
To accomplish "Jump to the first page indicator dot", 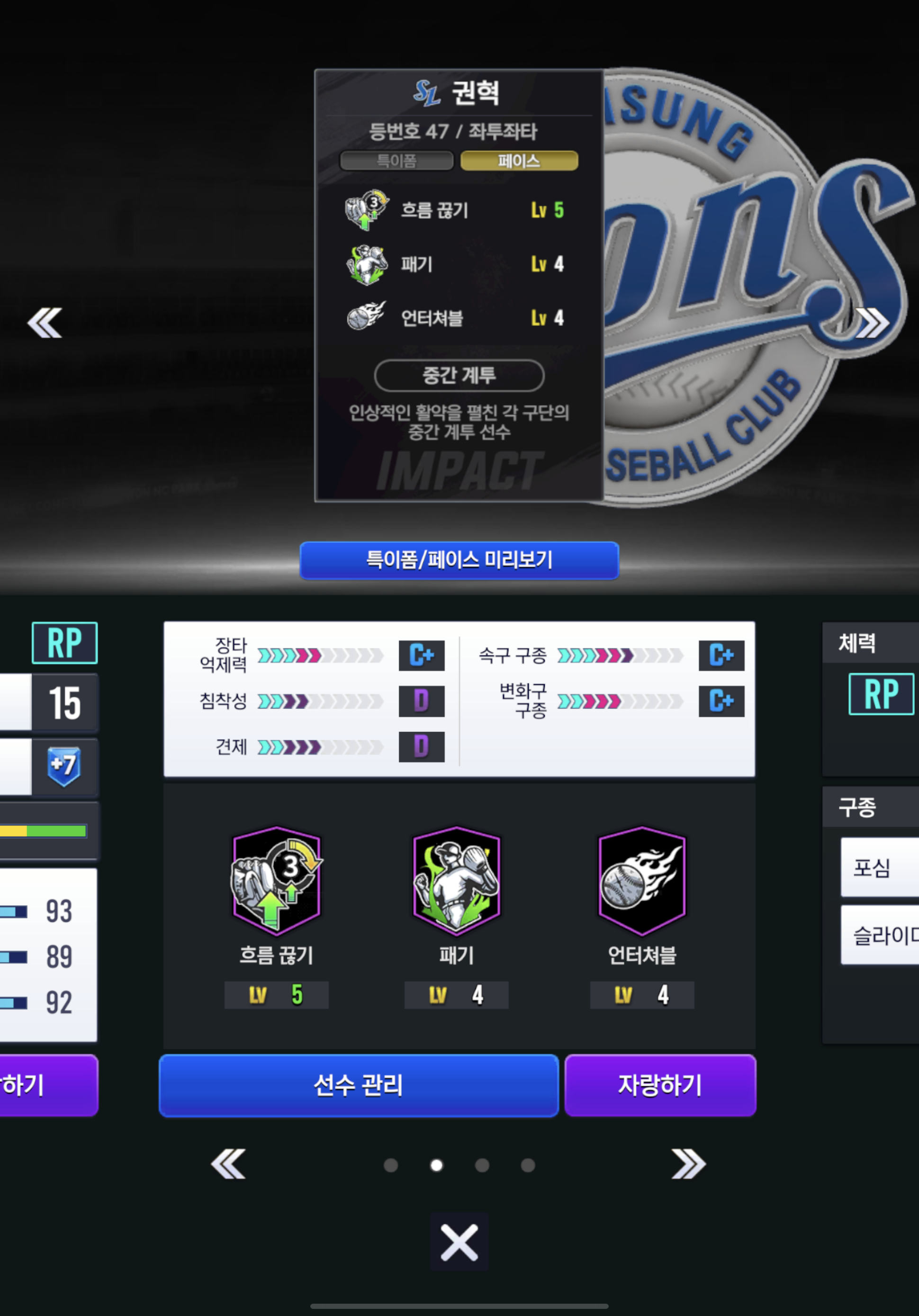I will 390,1165.
